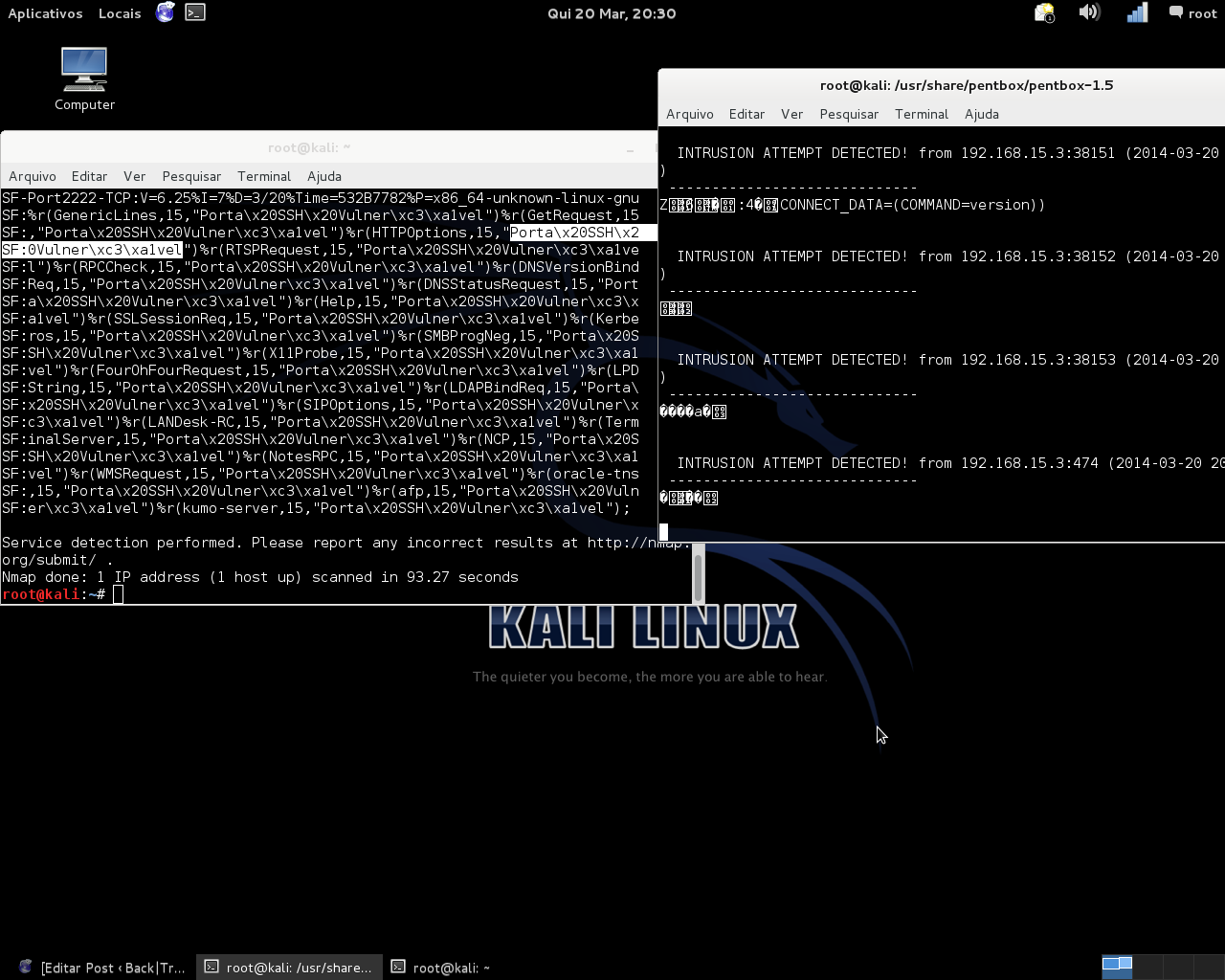Open Terminal menu in pentbox terminal
Image resolution: width=1225 pixels, height=980 pixels.
point(922,114)
